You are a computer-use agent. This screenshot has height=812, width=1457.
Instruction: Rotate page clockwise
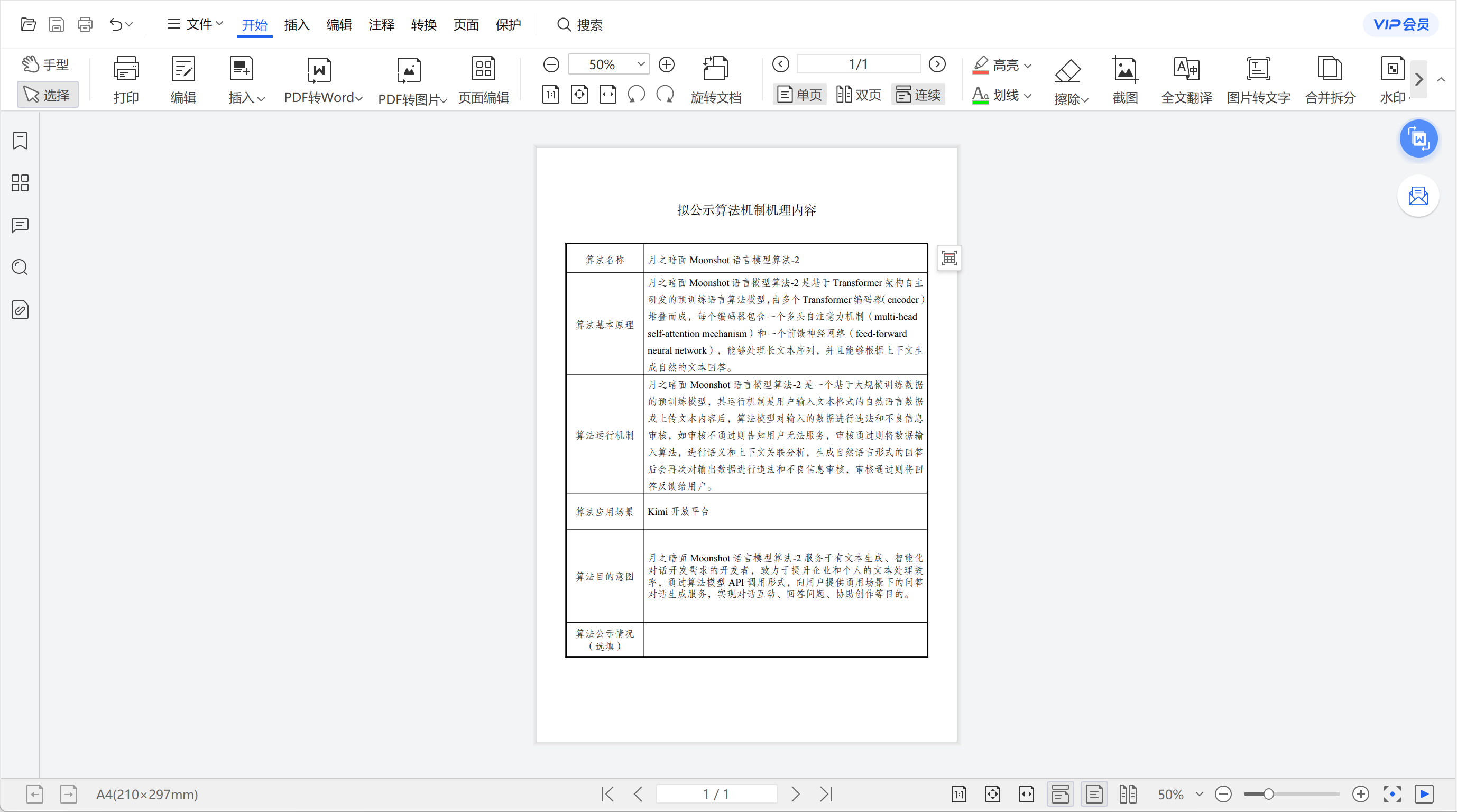pyautogui.click(x=665, y=95)
